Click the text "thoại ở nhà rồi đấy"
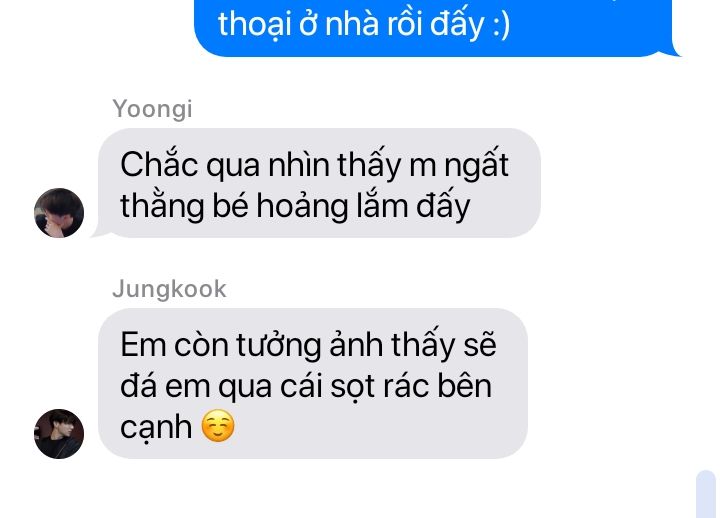This screenshot has width=720, height=518. coord(351,24)
